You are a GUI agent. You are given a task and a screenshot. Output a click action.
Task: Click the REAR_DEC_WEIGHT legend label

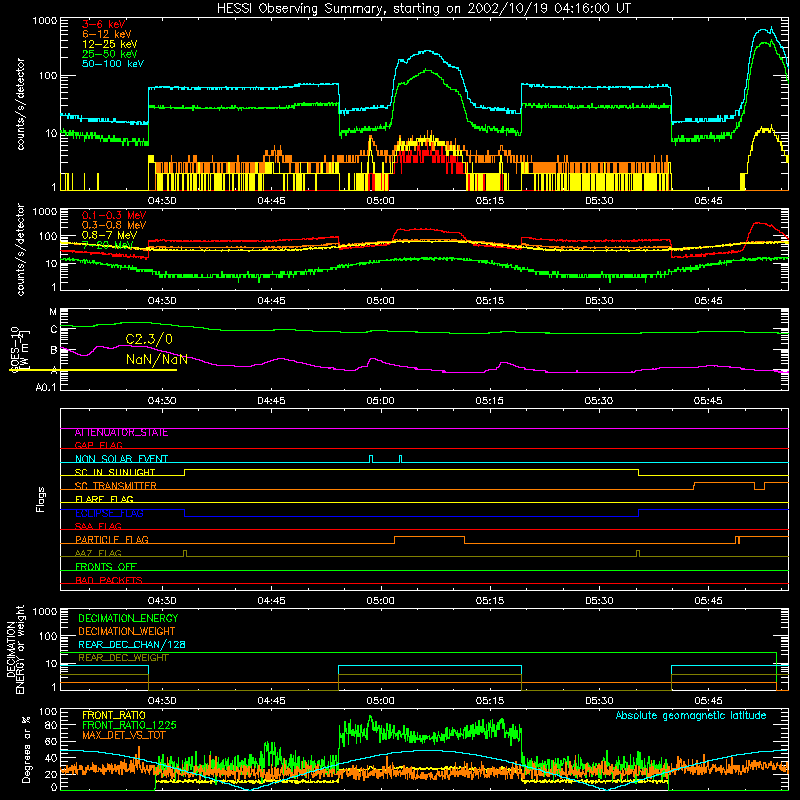(123, 658)
